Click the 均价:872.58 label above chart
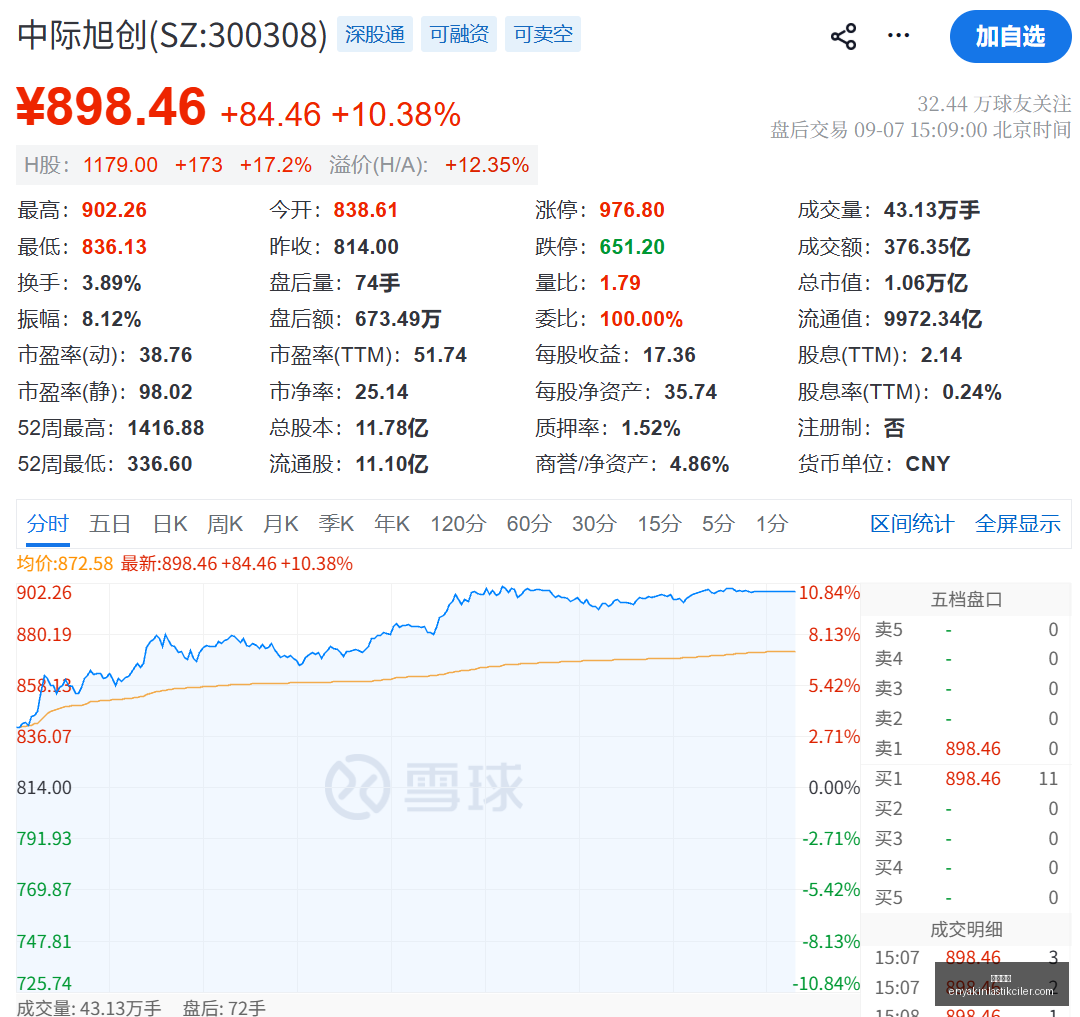The image size is (1080, 1017). point(65,564)
